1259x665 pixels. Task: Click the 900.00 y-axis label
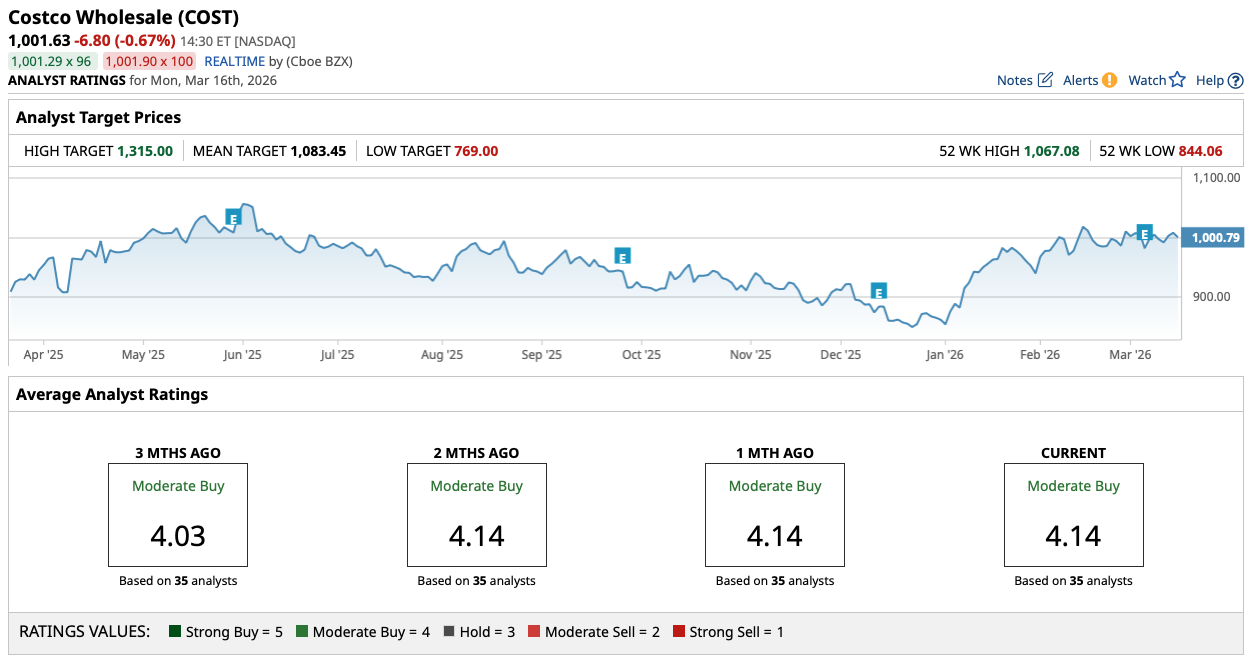tap(1212, 297)
